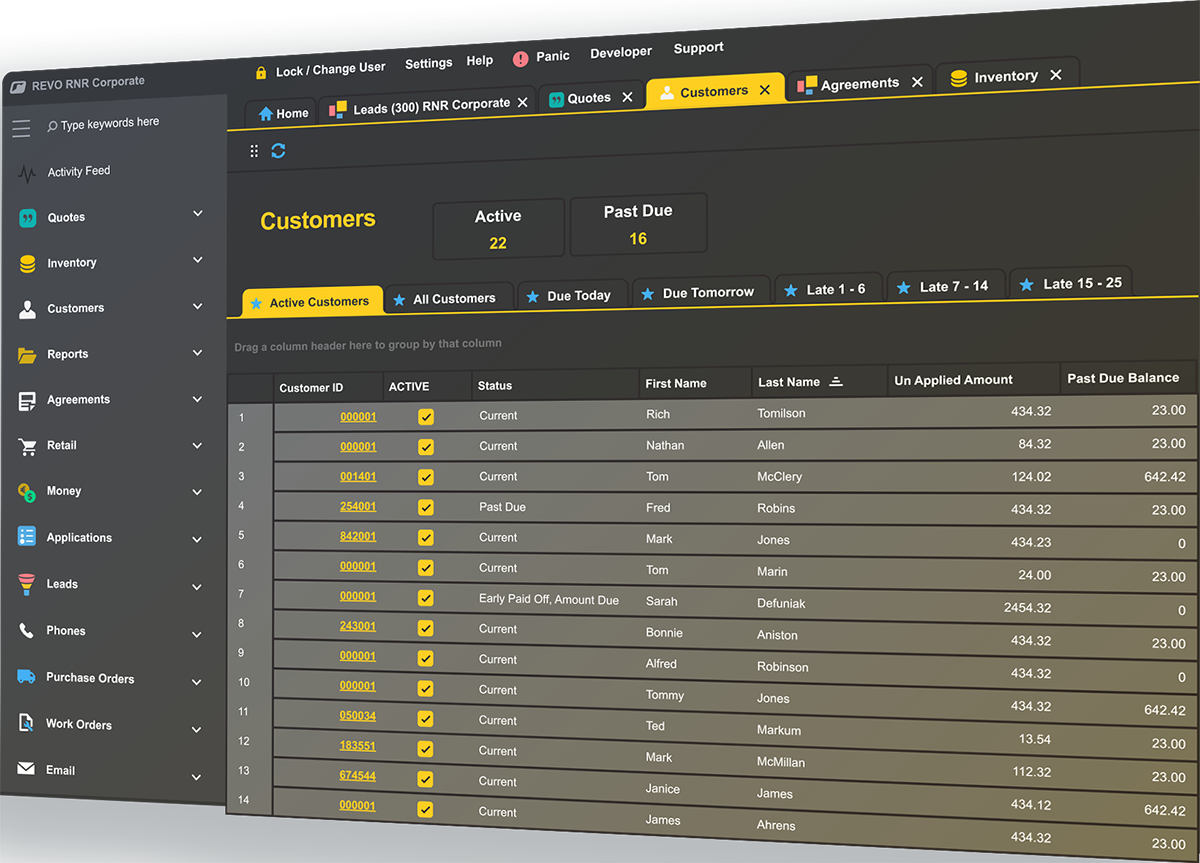Click the Type keywords here search field

coord(110,123)
